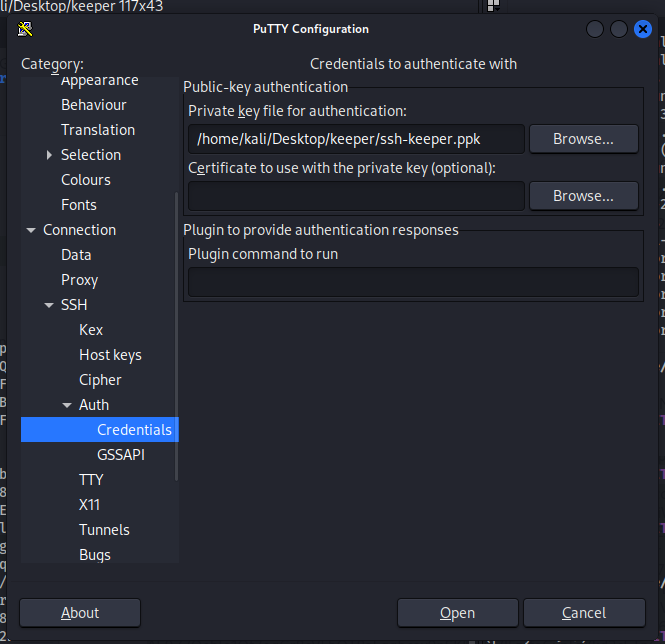Select the Auth category
665x644 pixels.
point(94,405)
